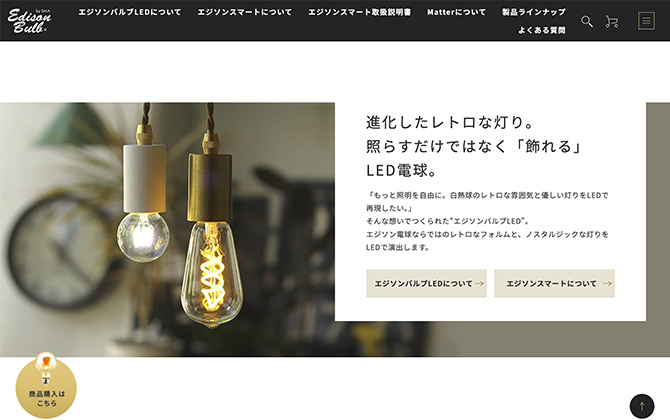Image resolution: width=670 pixels, height=420 pixels.
Task: Click arrow on エジソンバルブLEDについて button
Action: (x=479, y=283)
